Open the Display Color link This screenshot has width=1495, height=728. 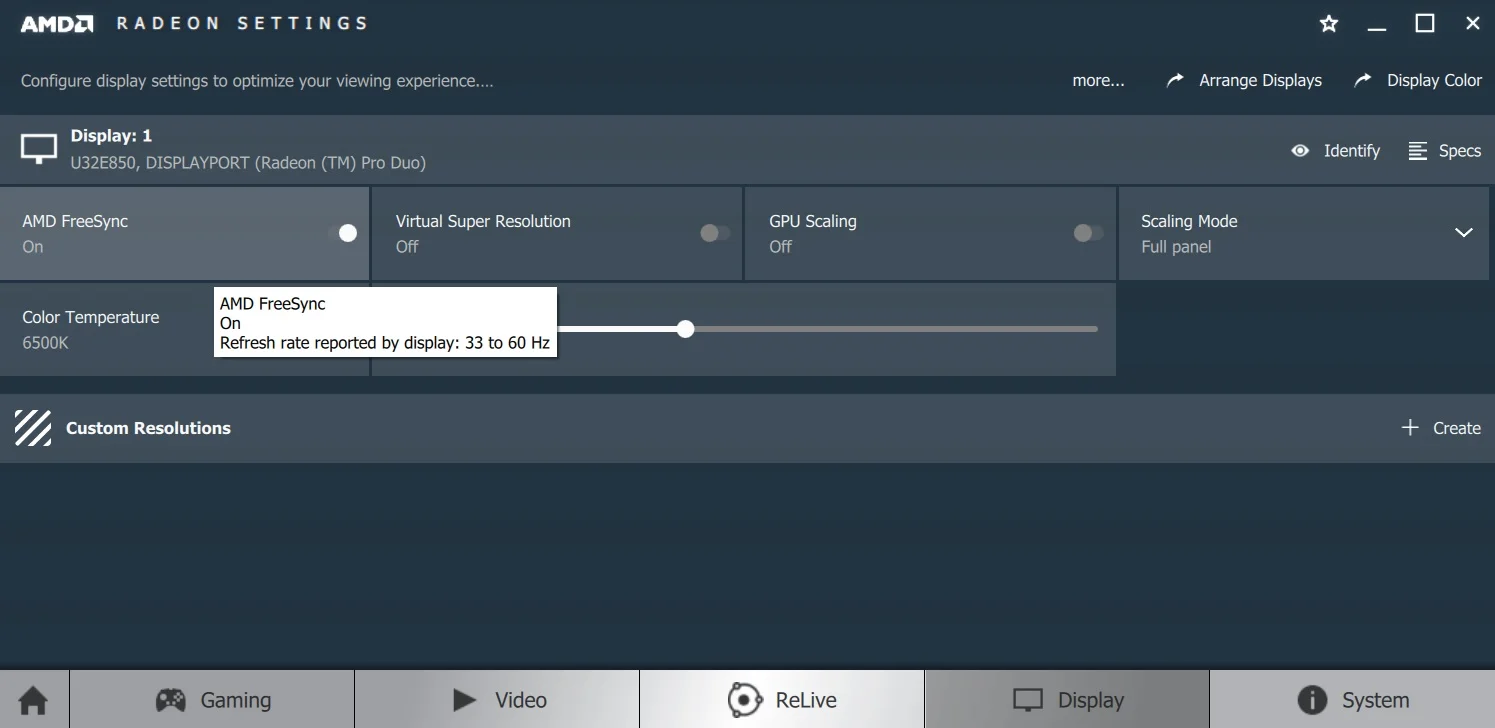click(1434, 81)
